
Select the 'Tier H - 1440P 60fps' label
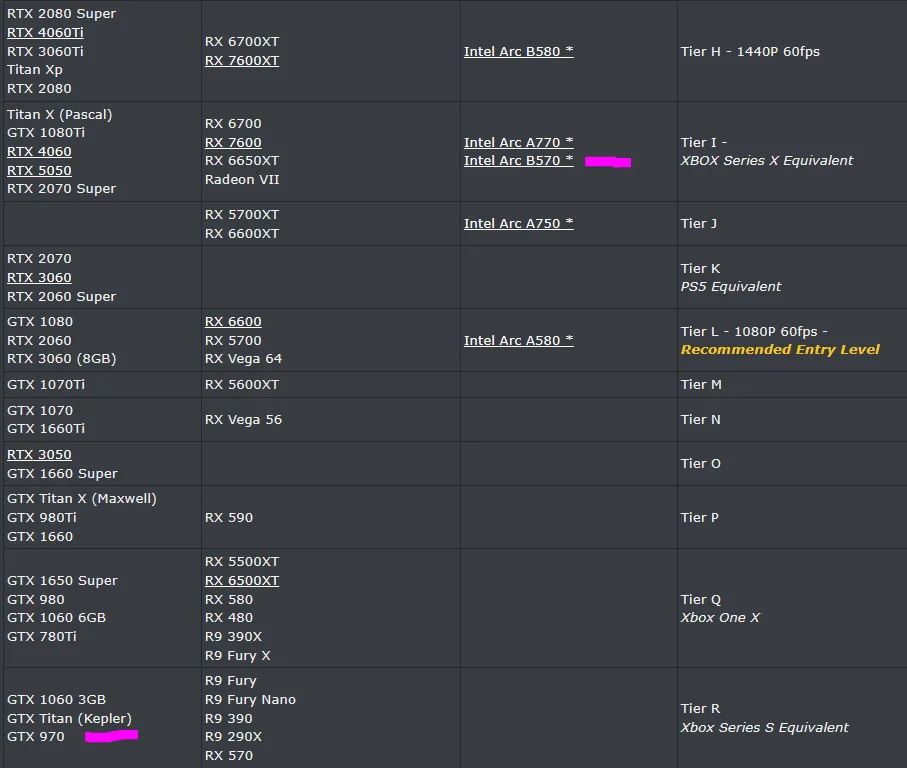tap(750, 51)
